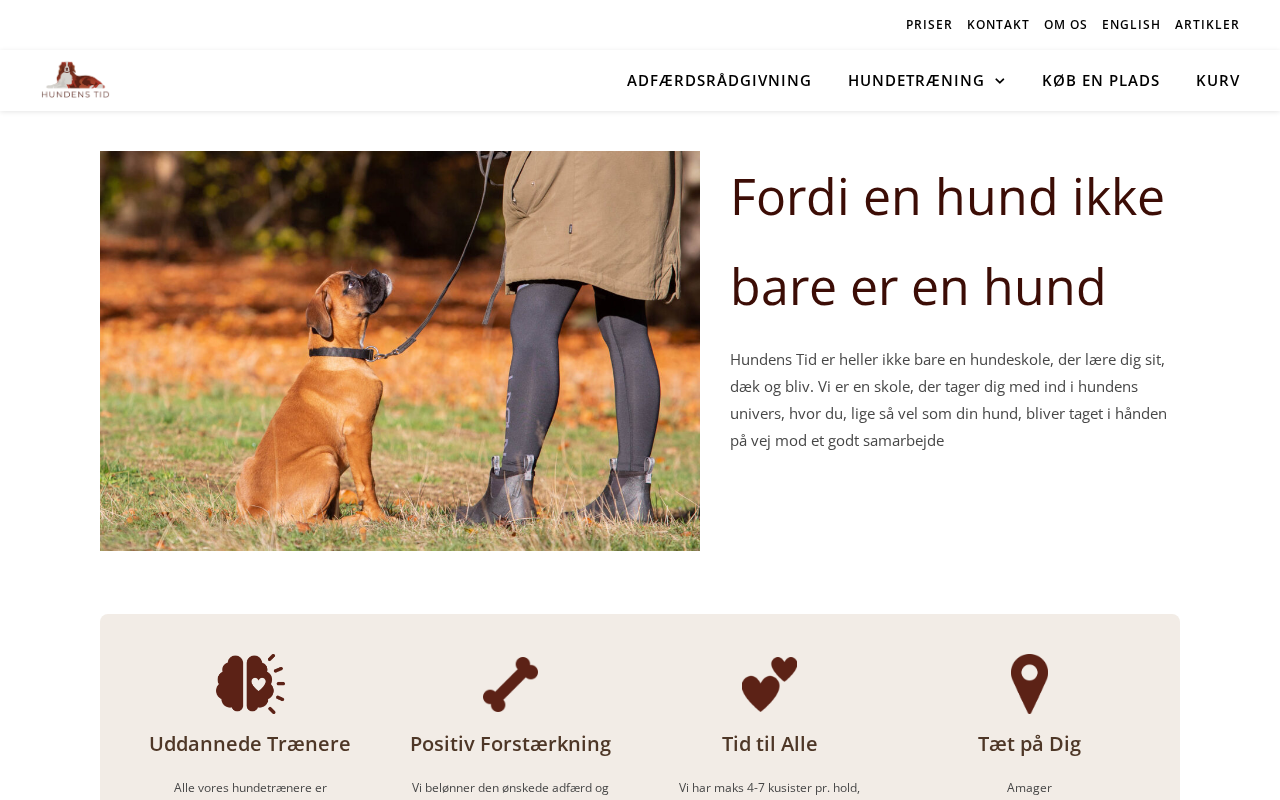Viewport: 1280px width, 800px height.
Task: Click the hearts icon above Tid til Alle
Action: (770, 684)
